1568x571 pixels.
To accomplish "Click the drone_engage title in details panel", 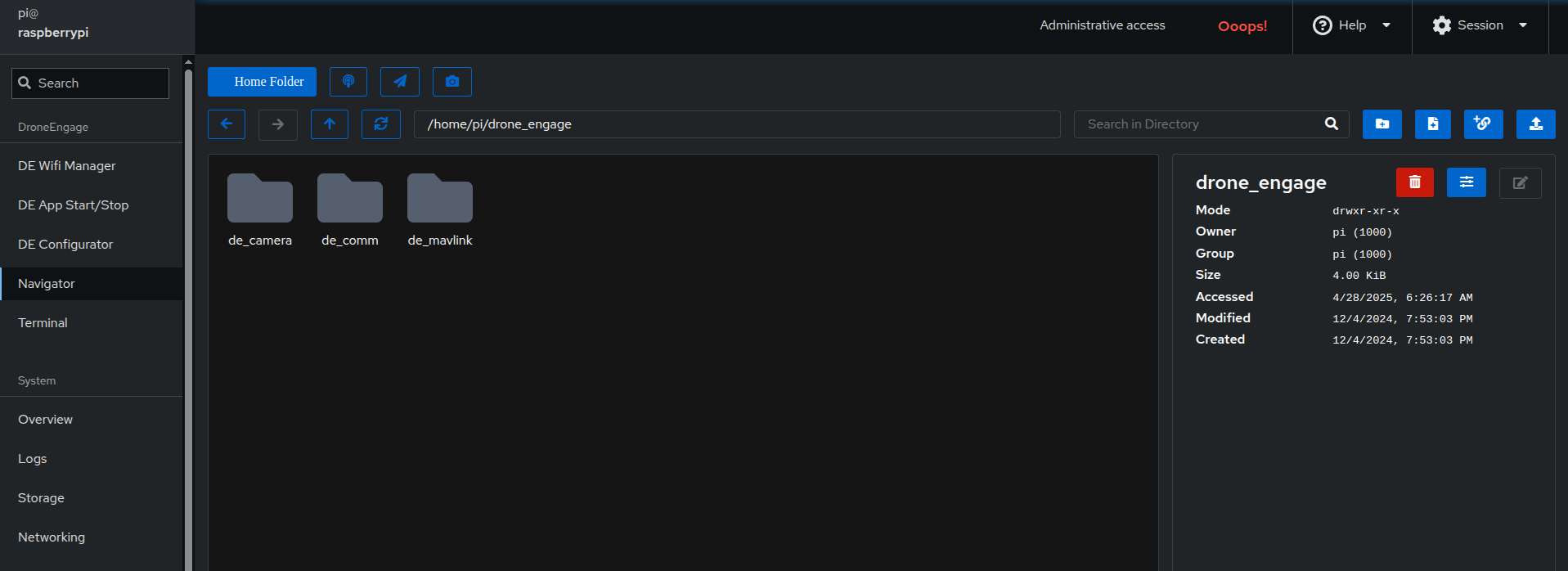I will (x=1261, y=183).
